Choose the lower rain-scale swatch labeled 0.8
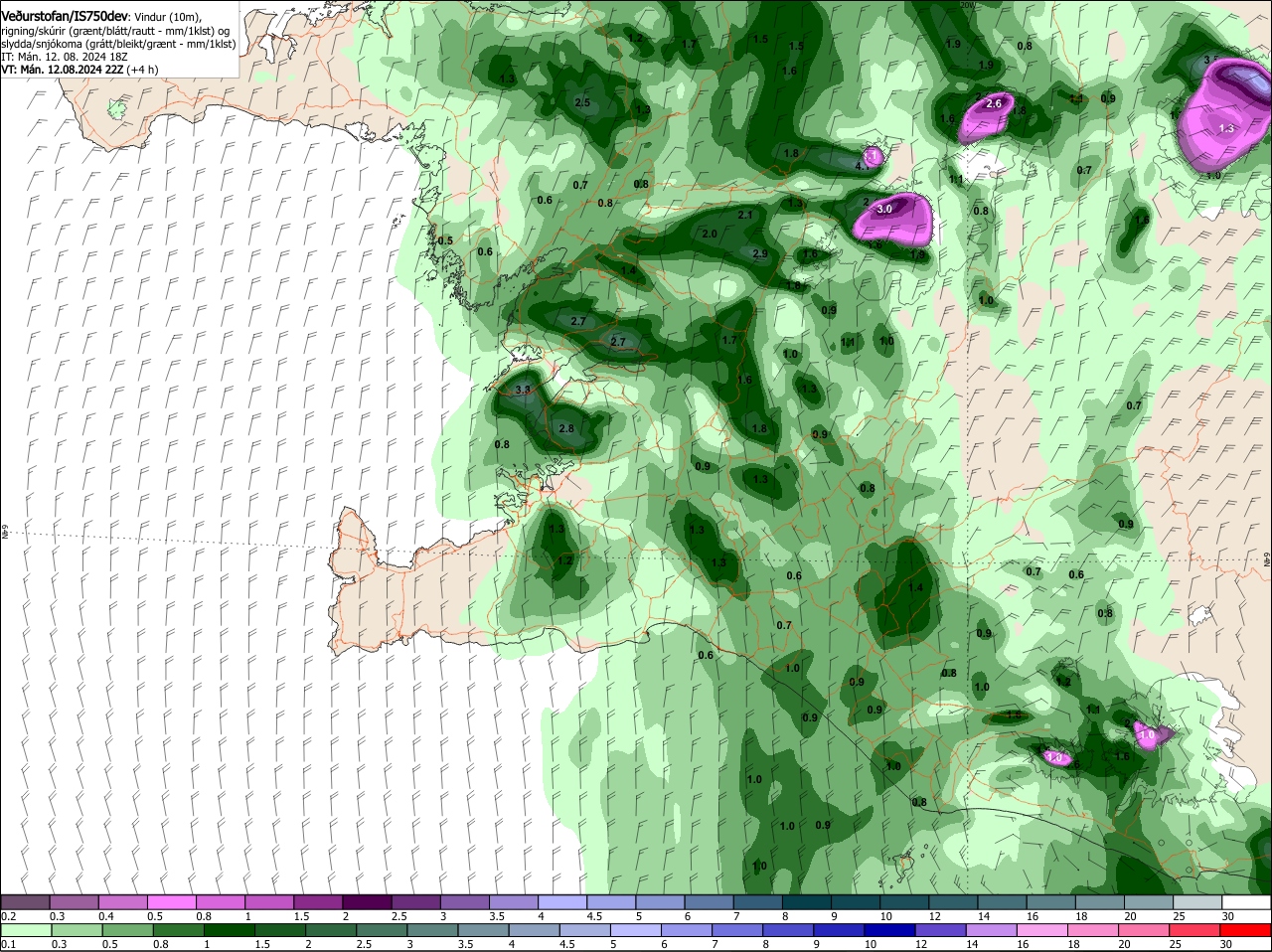This screenshot has width=1272, height=952. (177, 930)
